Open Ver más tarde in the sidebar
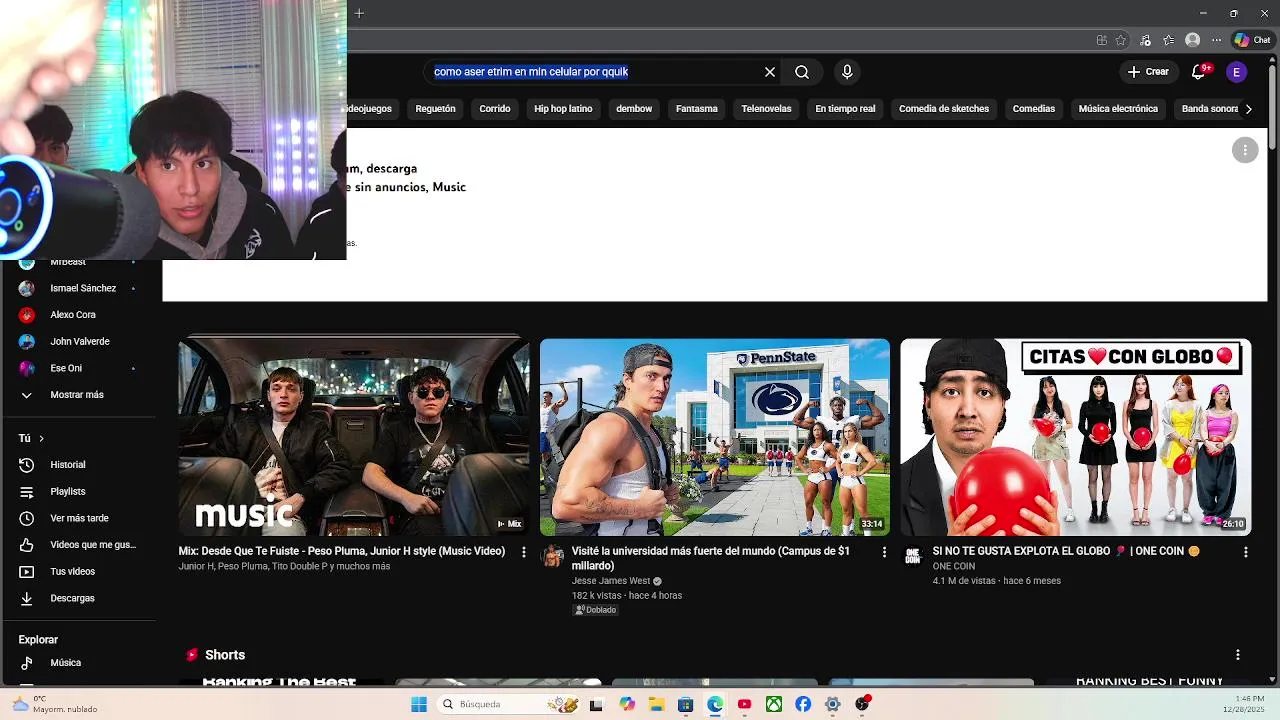This screenshot has width=1280, height=720. (x=79, y=518)
